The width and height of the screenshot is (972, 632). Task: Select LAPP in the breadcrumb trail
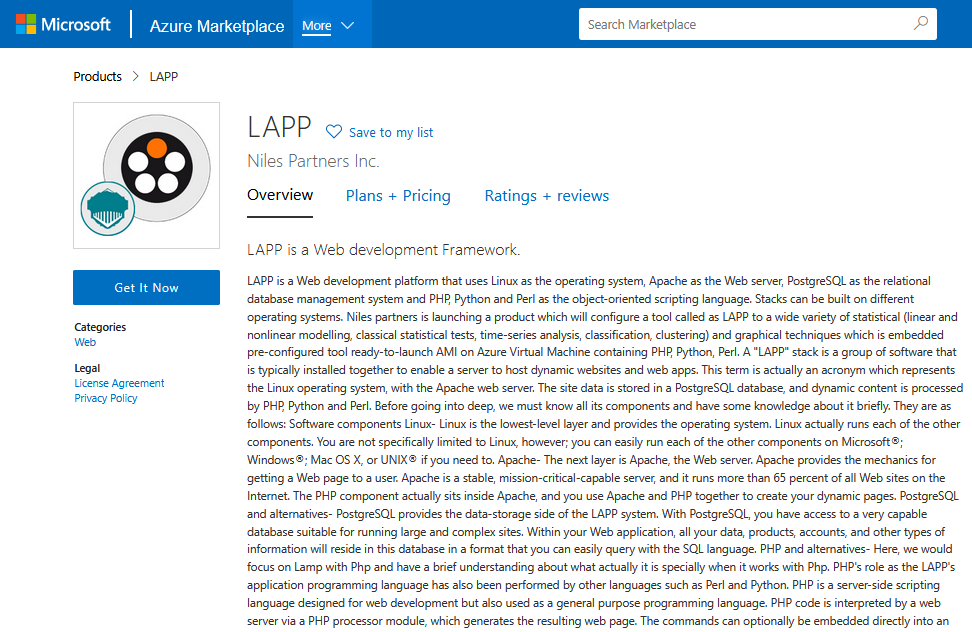point(164,77)
